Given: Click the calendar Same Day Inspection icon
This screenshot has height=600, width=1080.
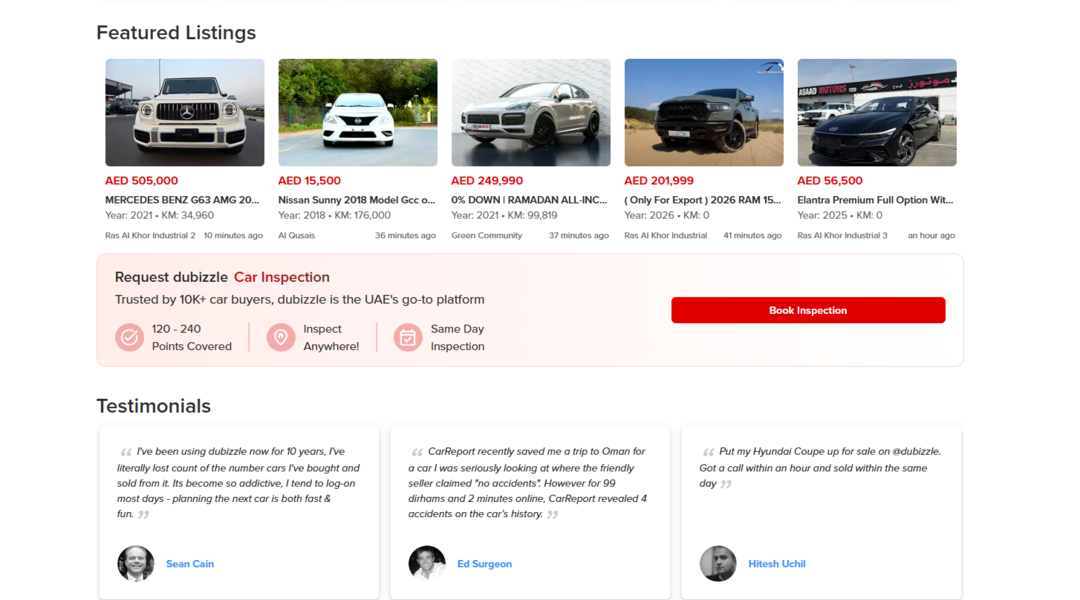Looking at the screenshot, I should (x=408, y=338).
